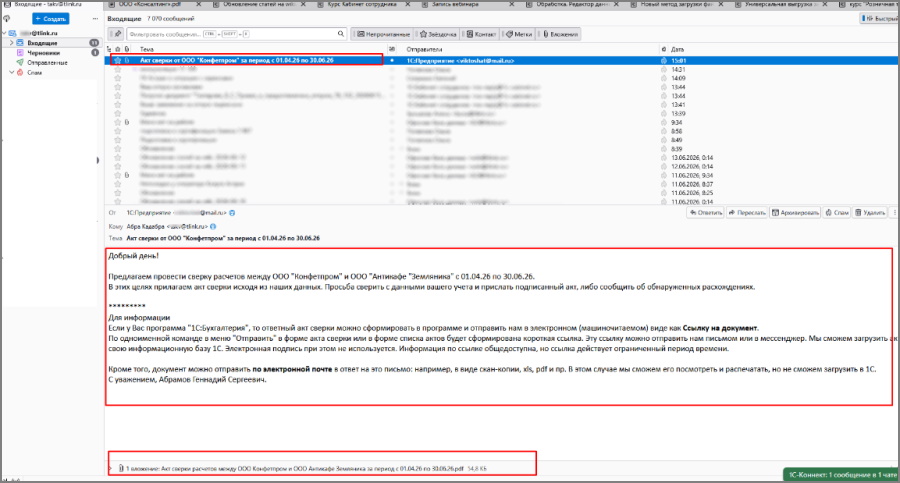Image resolution: width=900 pixels, height=483 pixels.
Task: Toggle read dot on Акт сверки message
Action: coord(392,60)
